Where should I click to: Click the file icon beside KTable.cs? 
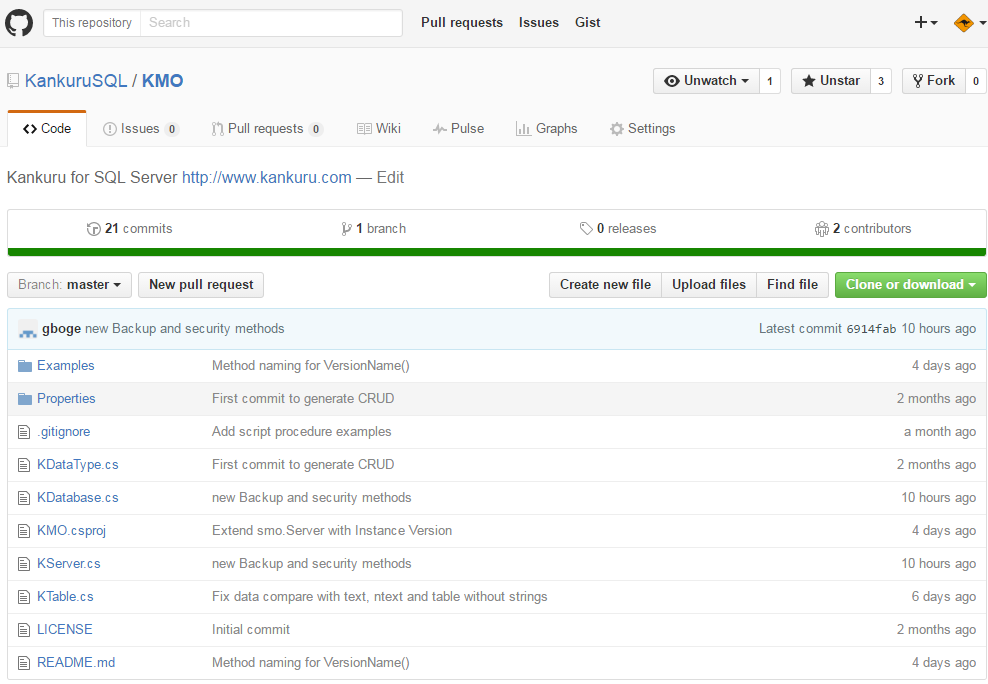pos(24,596)
